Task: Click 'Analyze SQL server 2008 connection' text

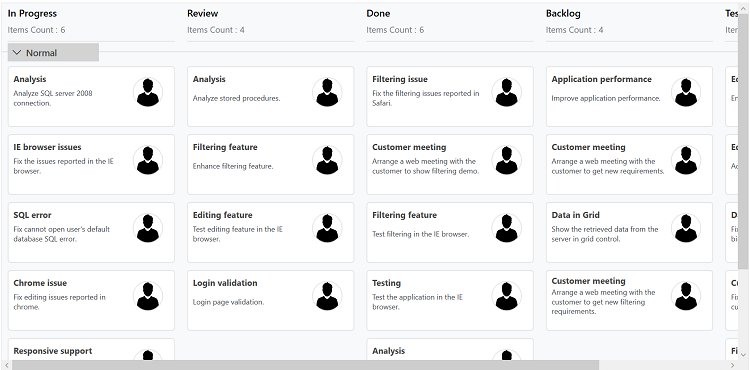Action: [x=53, y=98]
